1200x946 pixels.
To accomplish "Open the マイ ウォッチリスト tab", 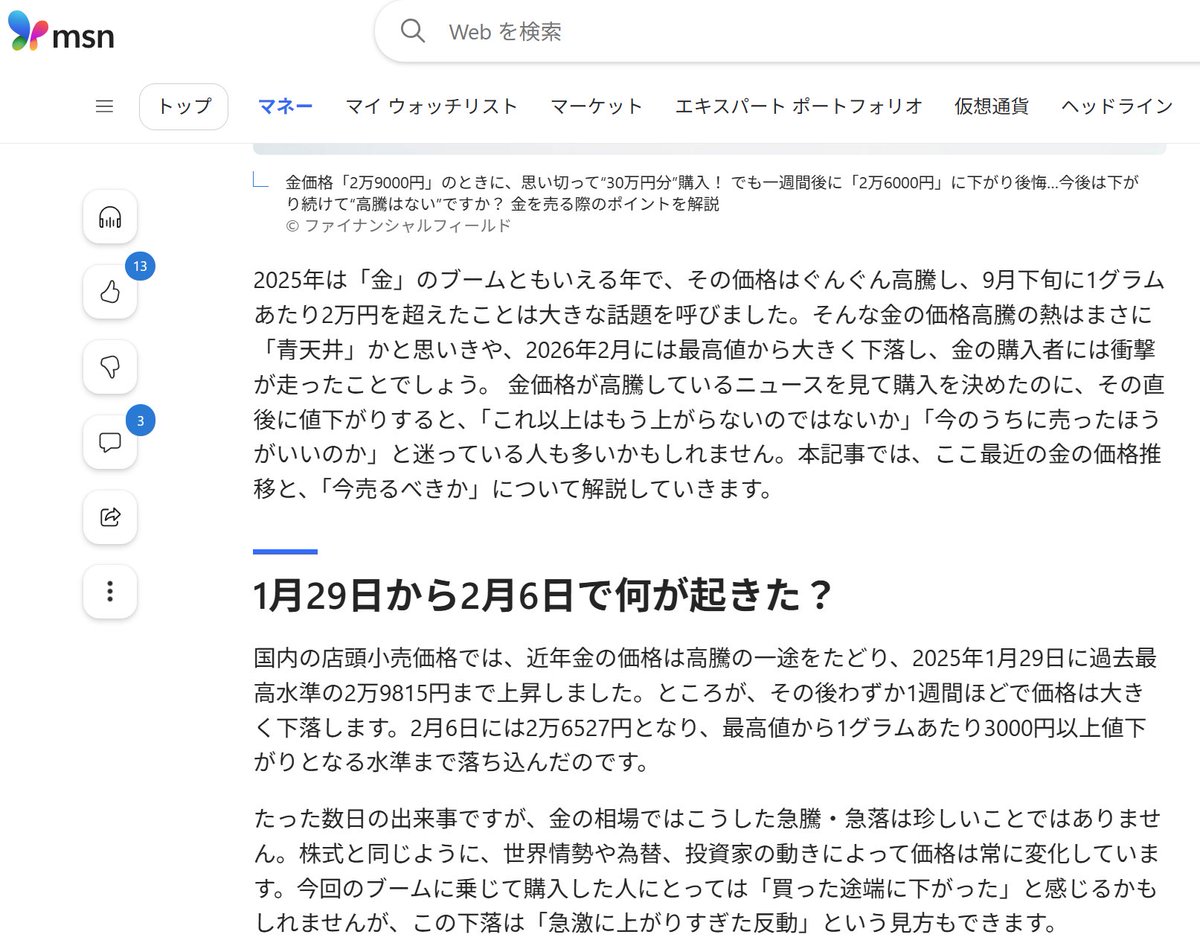I will click(432, 106).
